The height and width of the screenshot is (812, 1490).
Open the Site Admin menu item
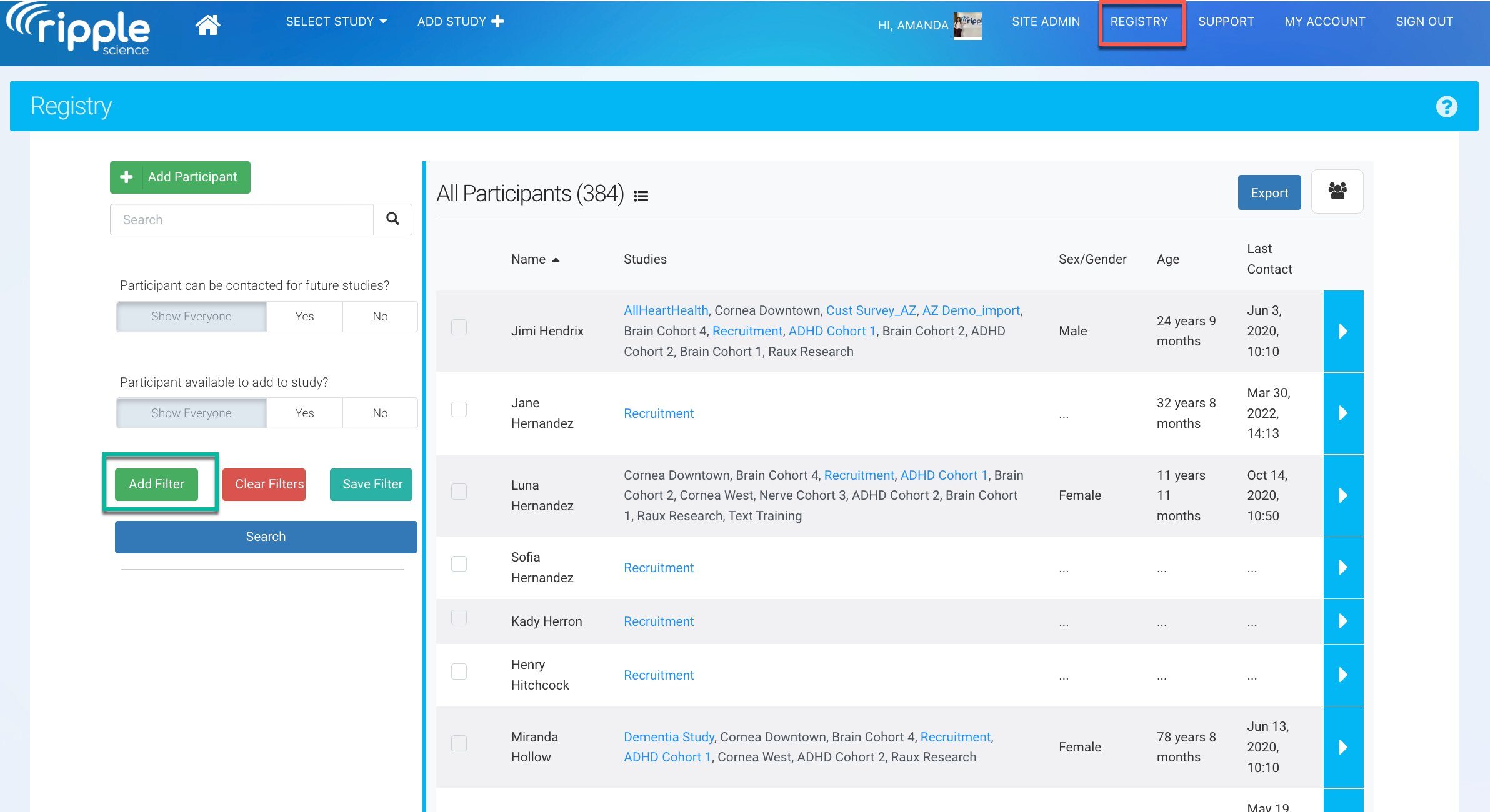1046,22
